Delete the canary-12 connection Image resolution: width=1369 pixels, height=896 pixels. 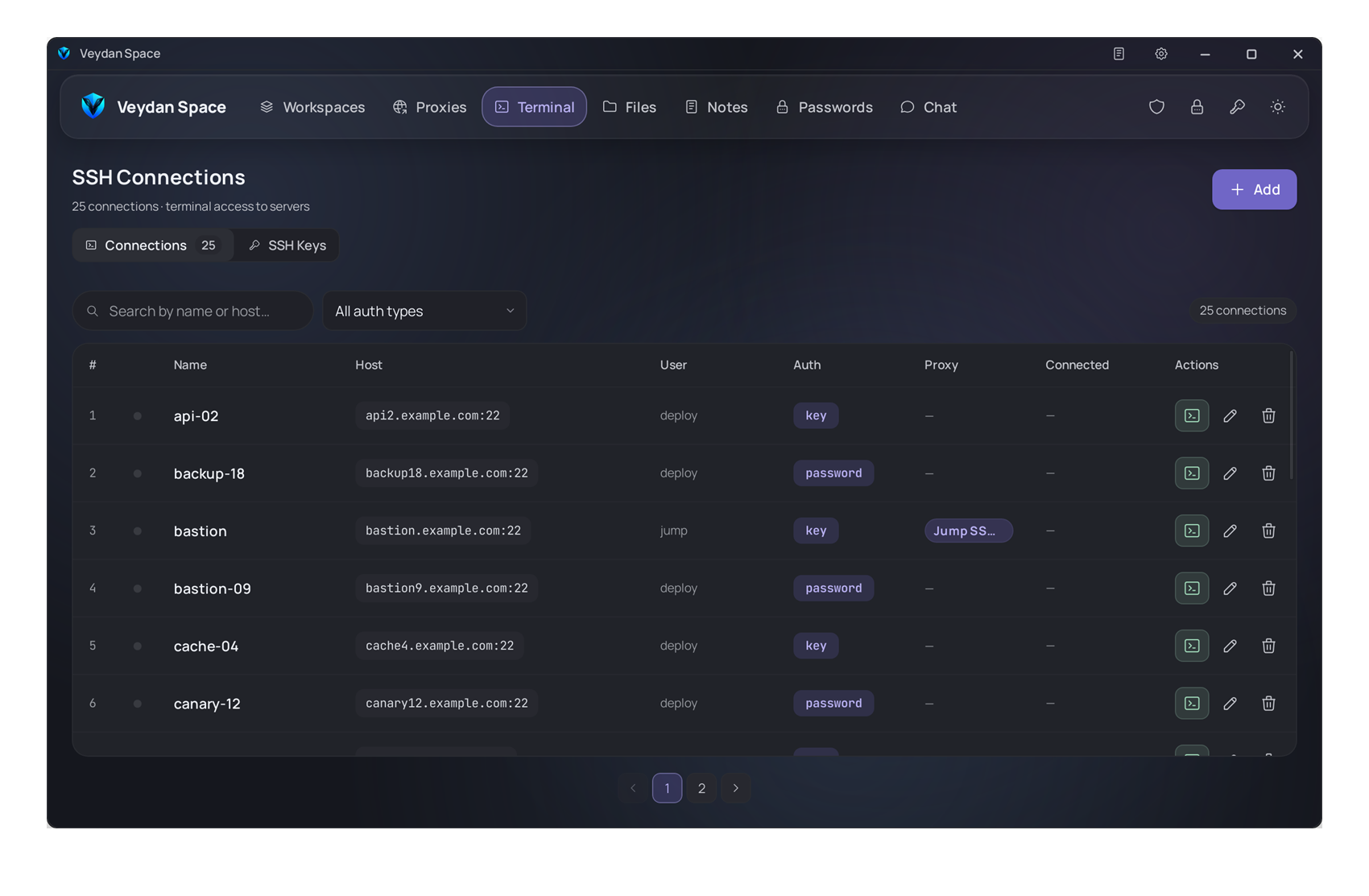(x=1268, y=704)
